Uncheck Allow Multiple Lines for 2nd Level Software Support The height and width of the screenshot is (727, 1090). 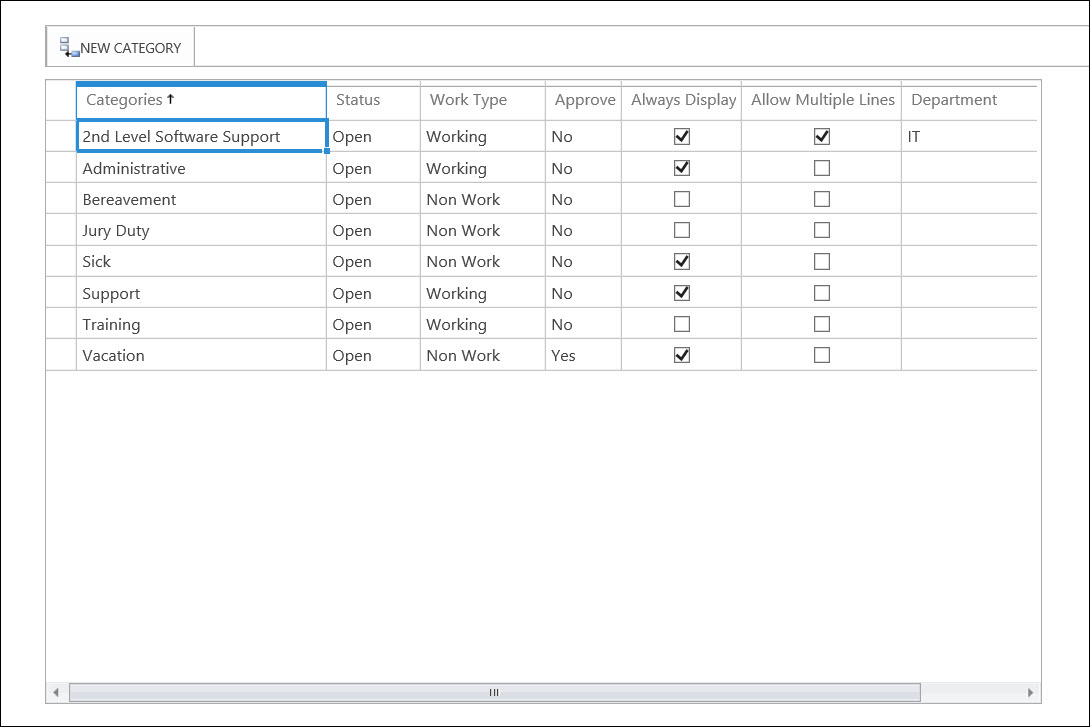(822, 136)
